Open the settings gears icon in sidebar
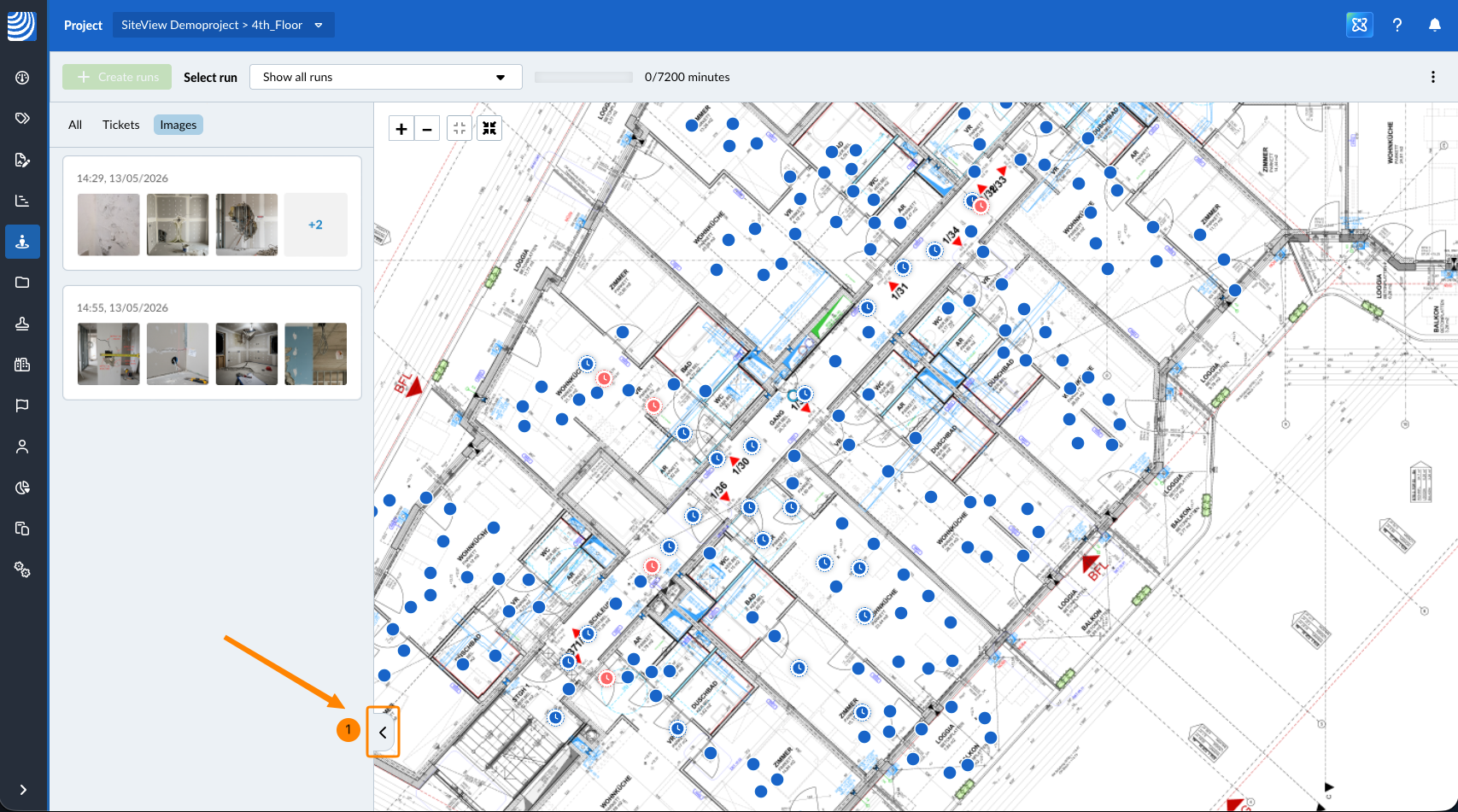 point(22,570)
